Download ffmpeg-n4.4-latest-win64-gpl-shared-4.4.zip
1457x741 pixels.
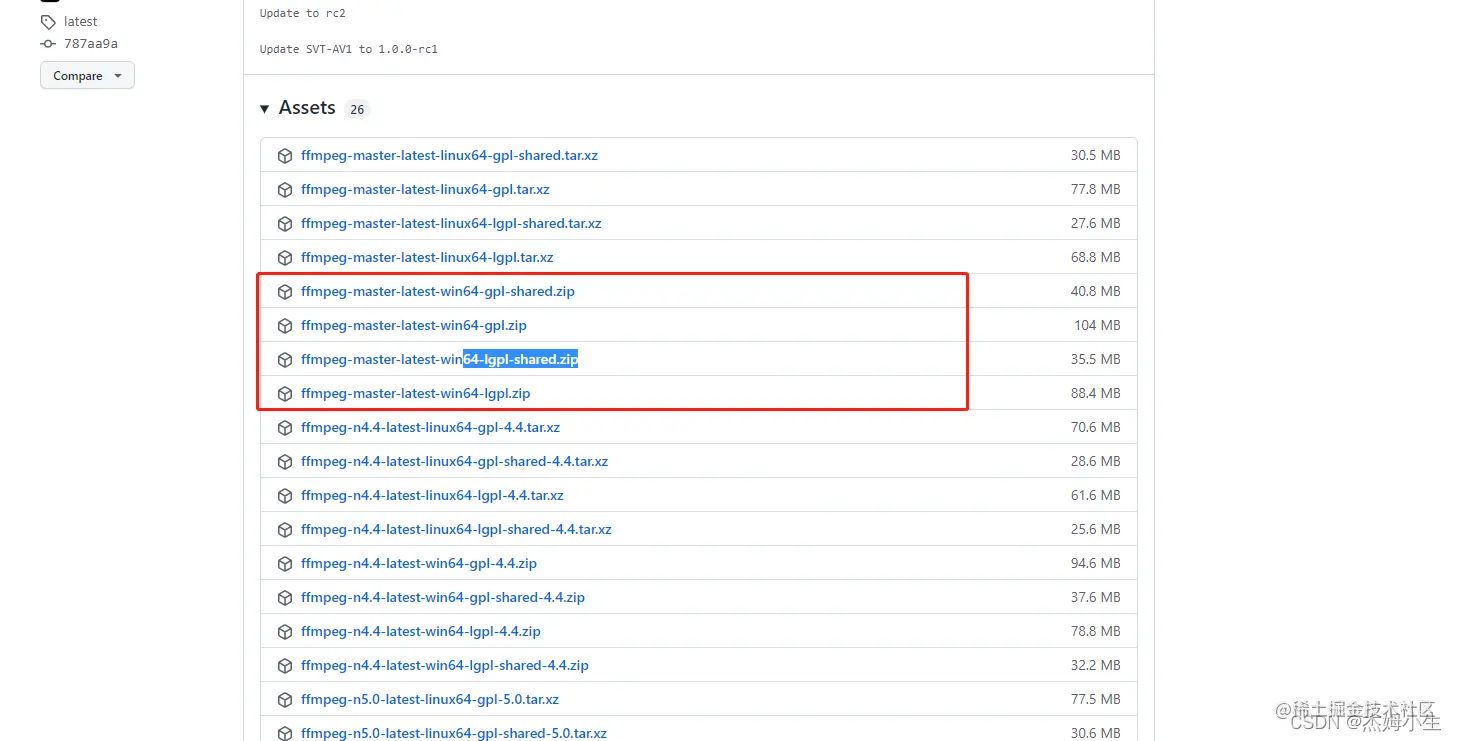pyautogui.click(x=443, y=598)
